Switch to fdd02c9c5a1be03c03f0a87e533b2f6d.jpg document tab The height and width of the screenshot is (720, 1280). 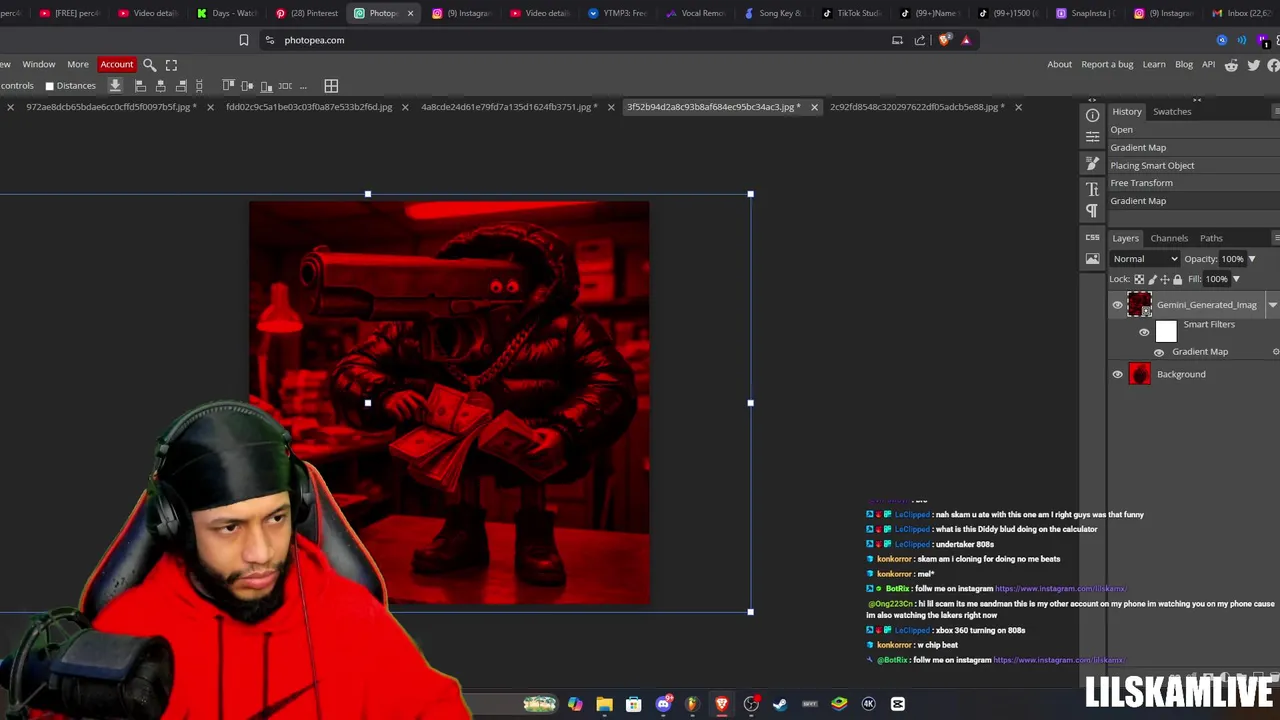click(309, 107)
